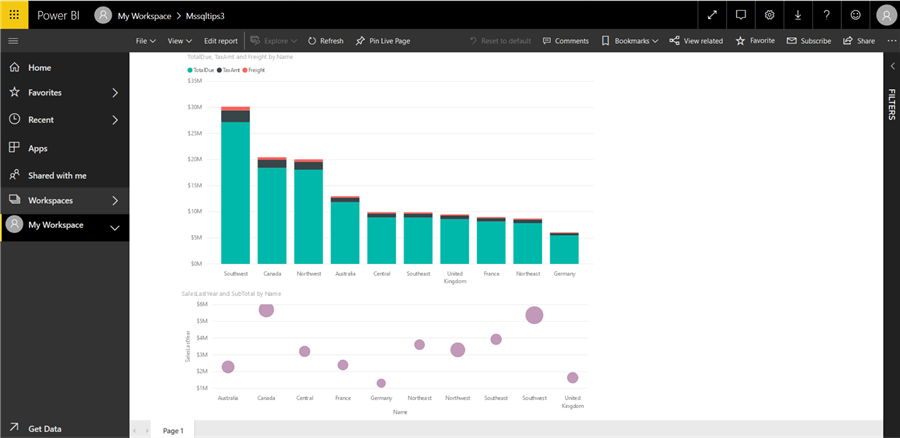900x438 pixels.
Task: Click the Edit report button
Action: [221, 41]
